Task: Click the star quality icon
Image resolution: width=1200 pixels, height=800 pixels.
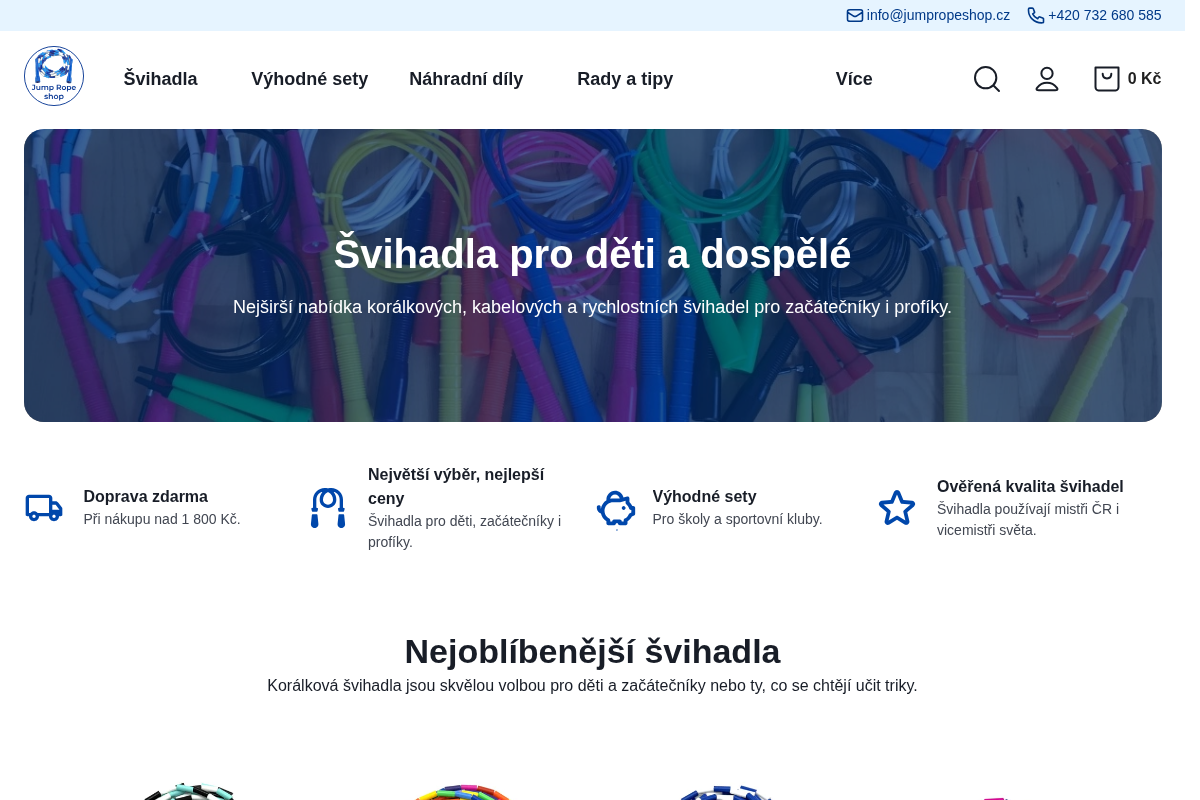Action: pyautogui.click(x=897, y=508)
